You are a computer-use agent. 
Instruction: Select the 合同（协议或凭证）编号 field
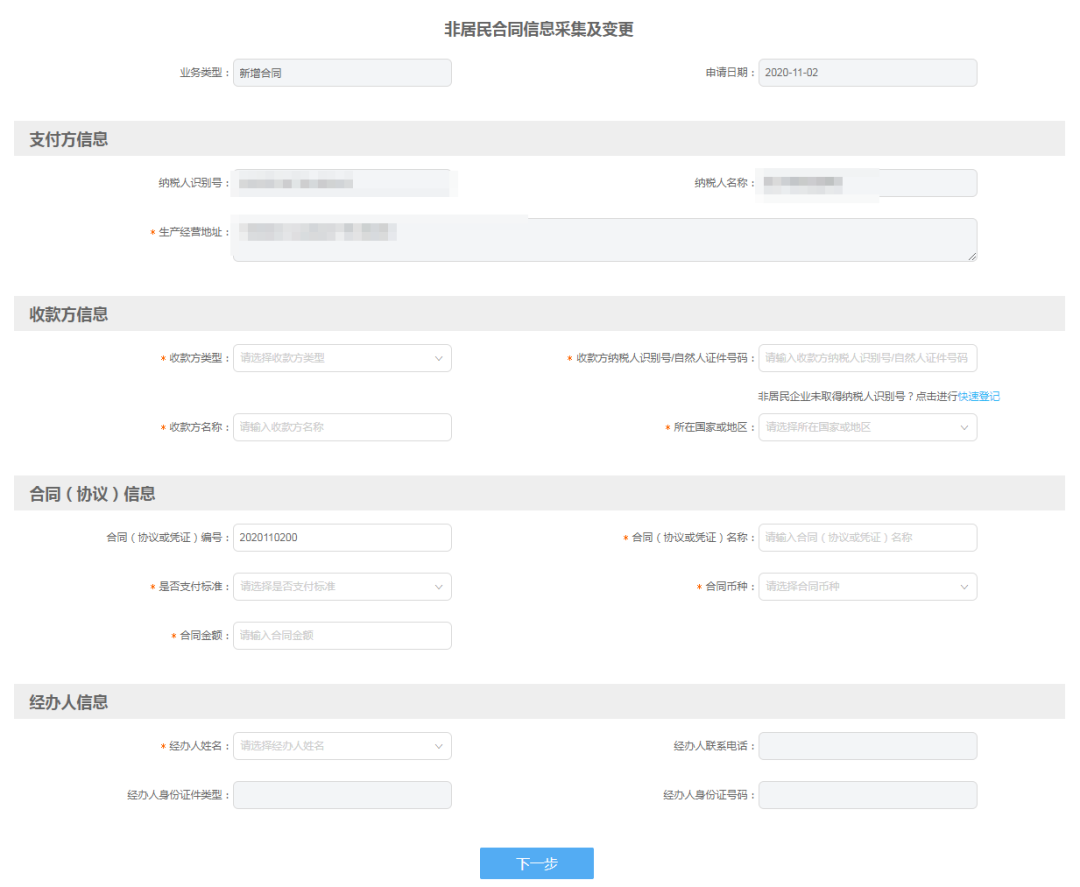[x=342, y=537]
